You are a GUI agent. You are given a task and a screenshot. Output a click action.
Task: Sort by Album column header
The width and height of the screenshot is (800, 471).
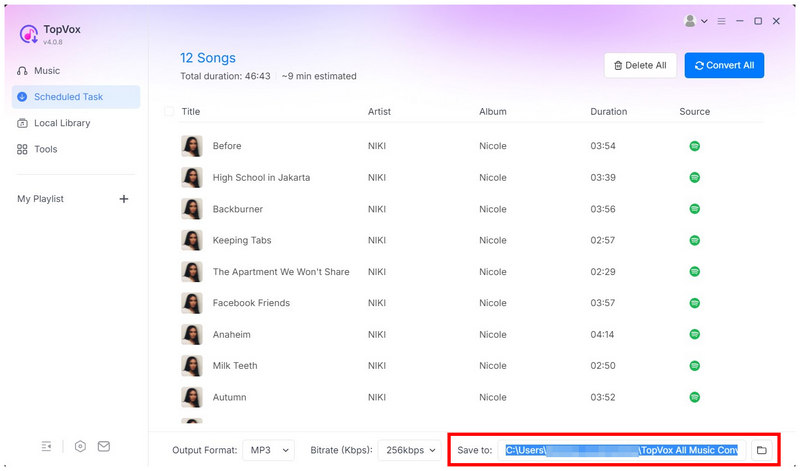pyautogui.click(x=492, y=112)
